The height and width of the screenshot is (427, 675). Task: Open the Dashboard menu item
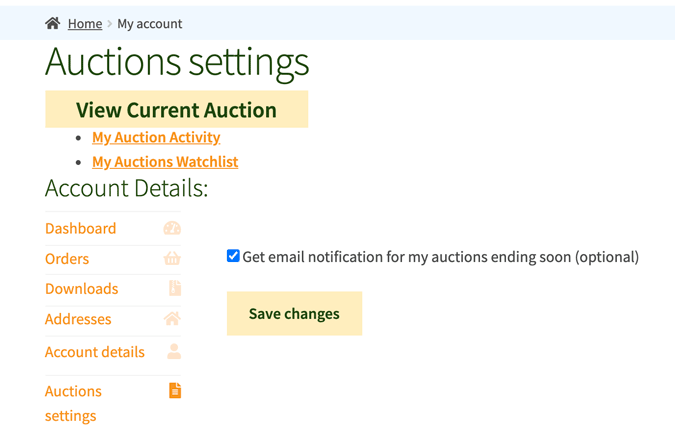click(x=81, y=229)
